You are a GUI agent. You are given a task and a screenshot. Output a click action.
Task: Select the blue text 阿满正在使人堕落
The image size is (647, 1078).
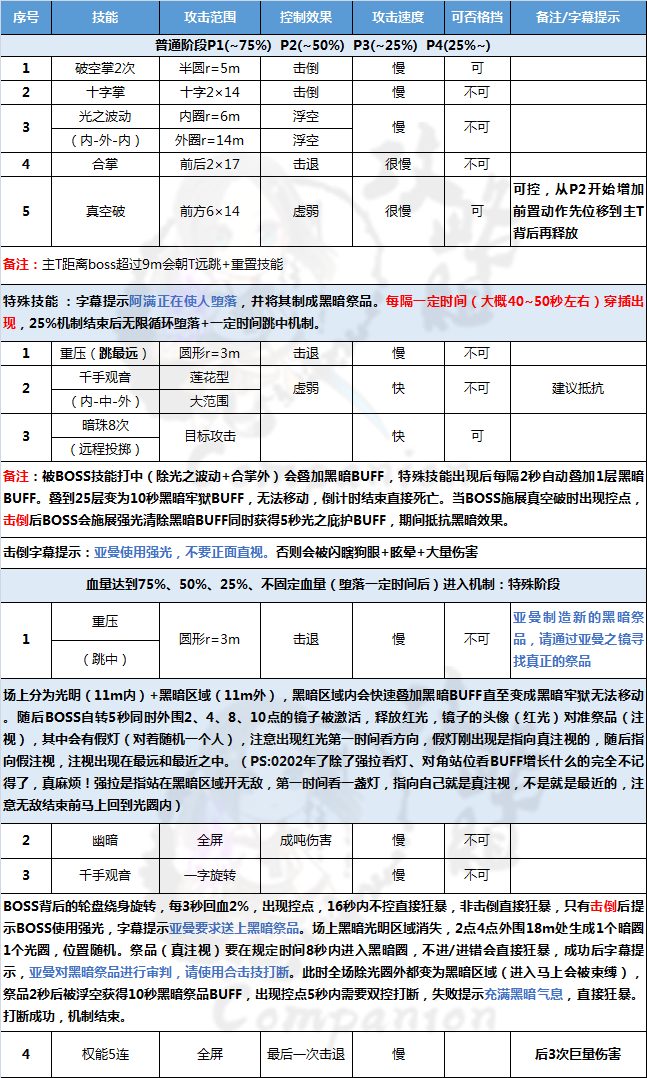click(184, 301)
